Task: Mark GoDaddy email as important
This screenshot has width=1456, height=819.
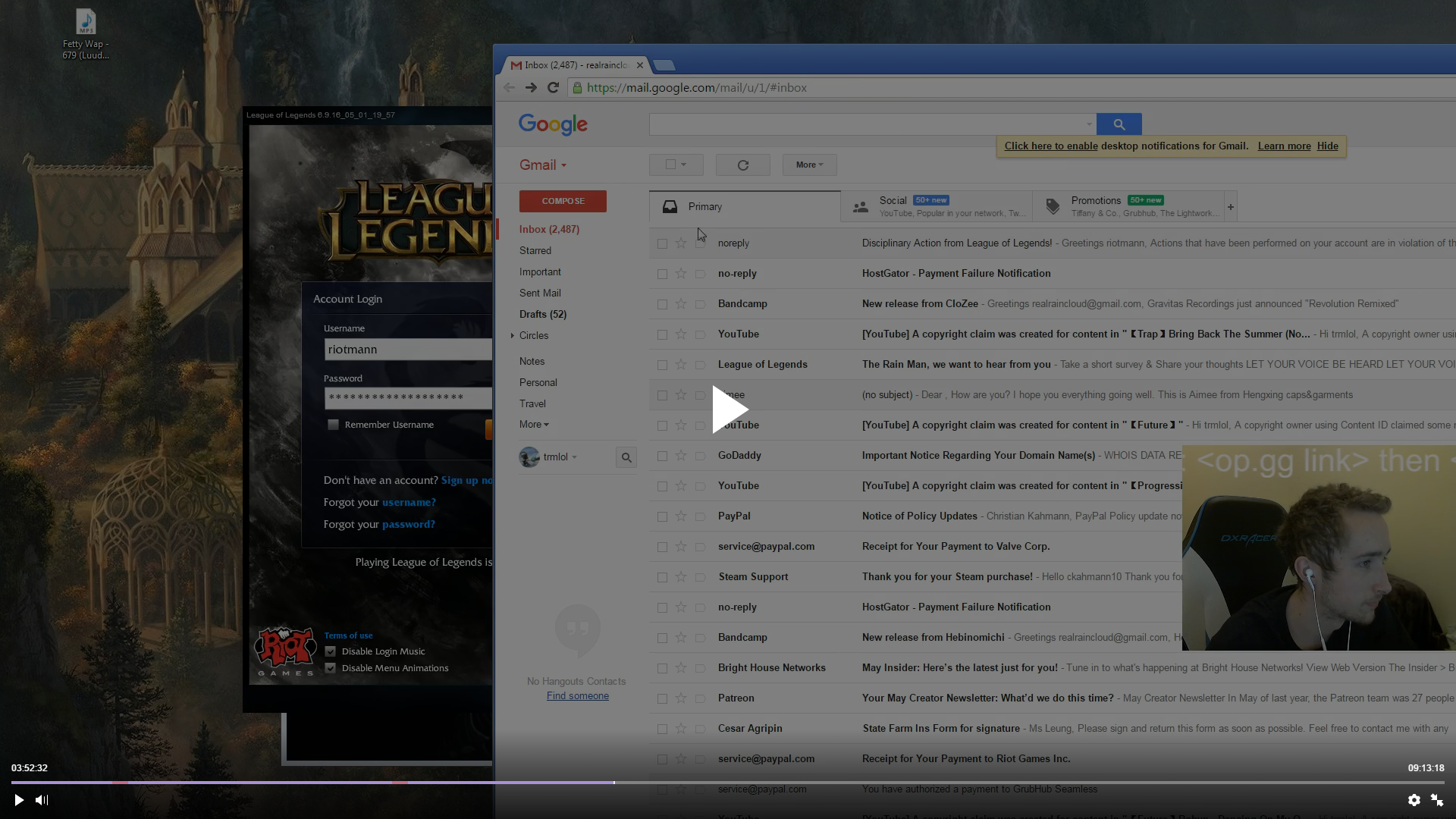Action: (701, 456)
